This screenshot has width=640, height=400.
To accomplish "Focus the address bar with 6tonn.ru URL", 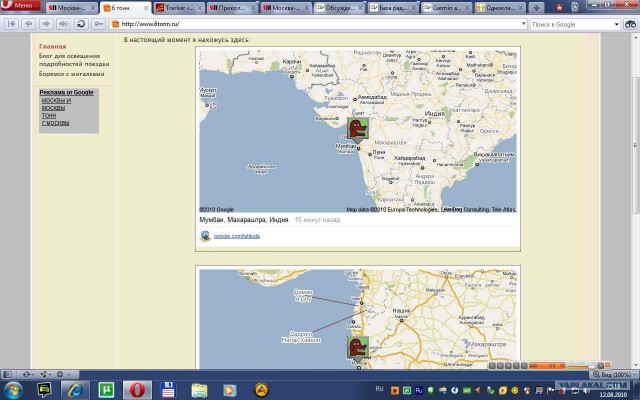I will coord(318,24).
